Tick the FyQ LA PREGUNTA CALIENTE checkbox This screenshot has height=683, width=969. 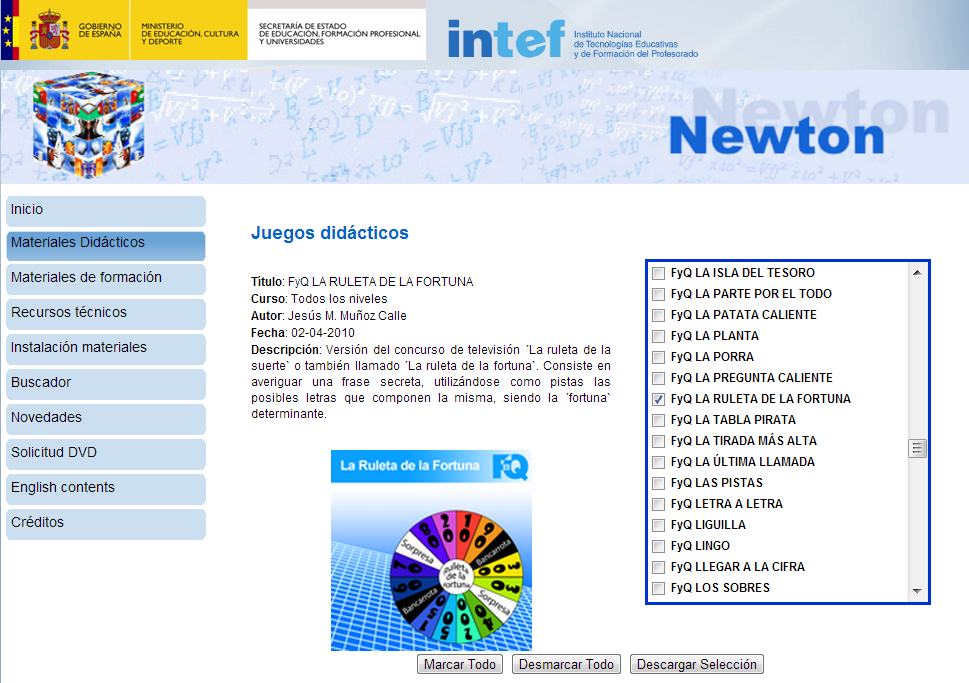pyautogui.click(x=659, y=378)
